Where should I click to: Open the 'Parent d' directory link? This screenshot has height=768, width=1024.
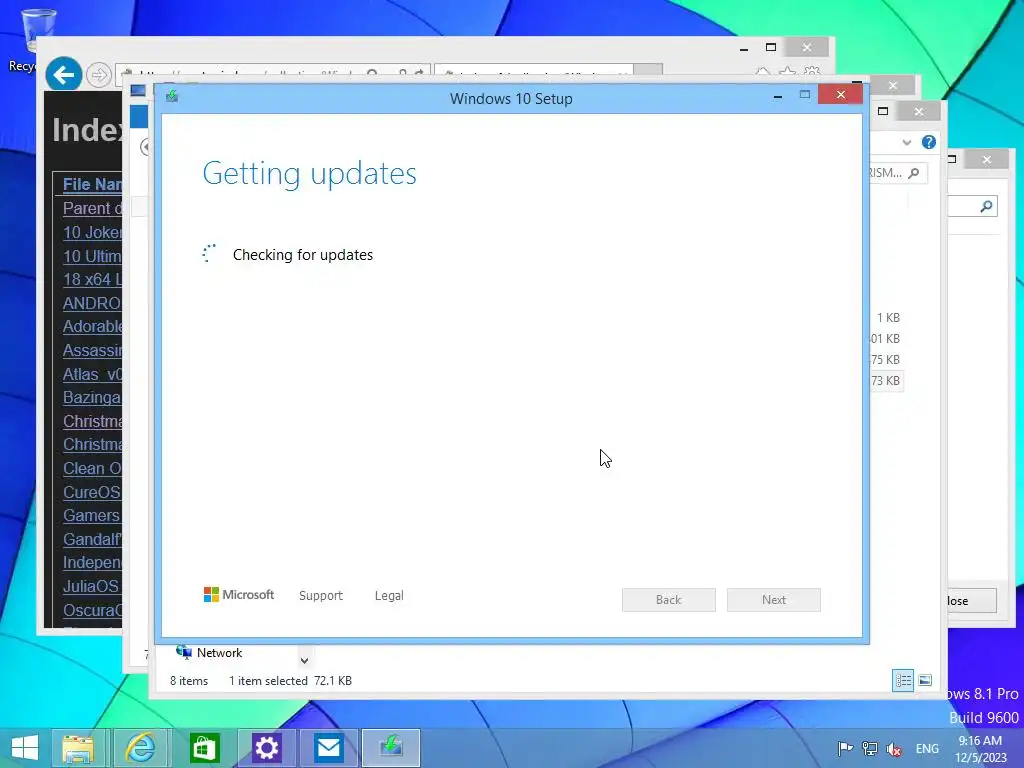pos(92,208)
